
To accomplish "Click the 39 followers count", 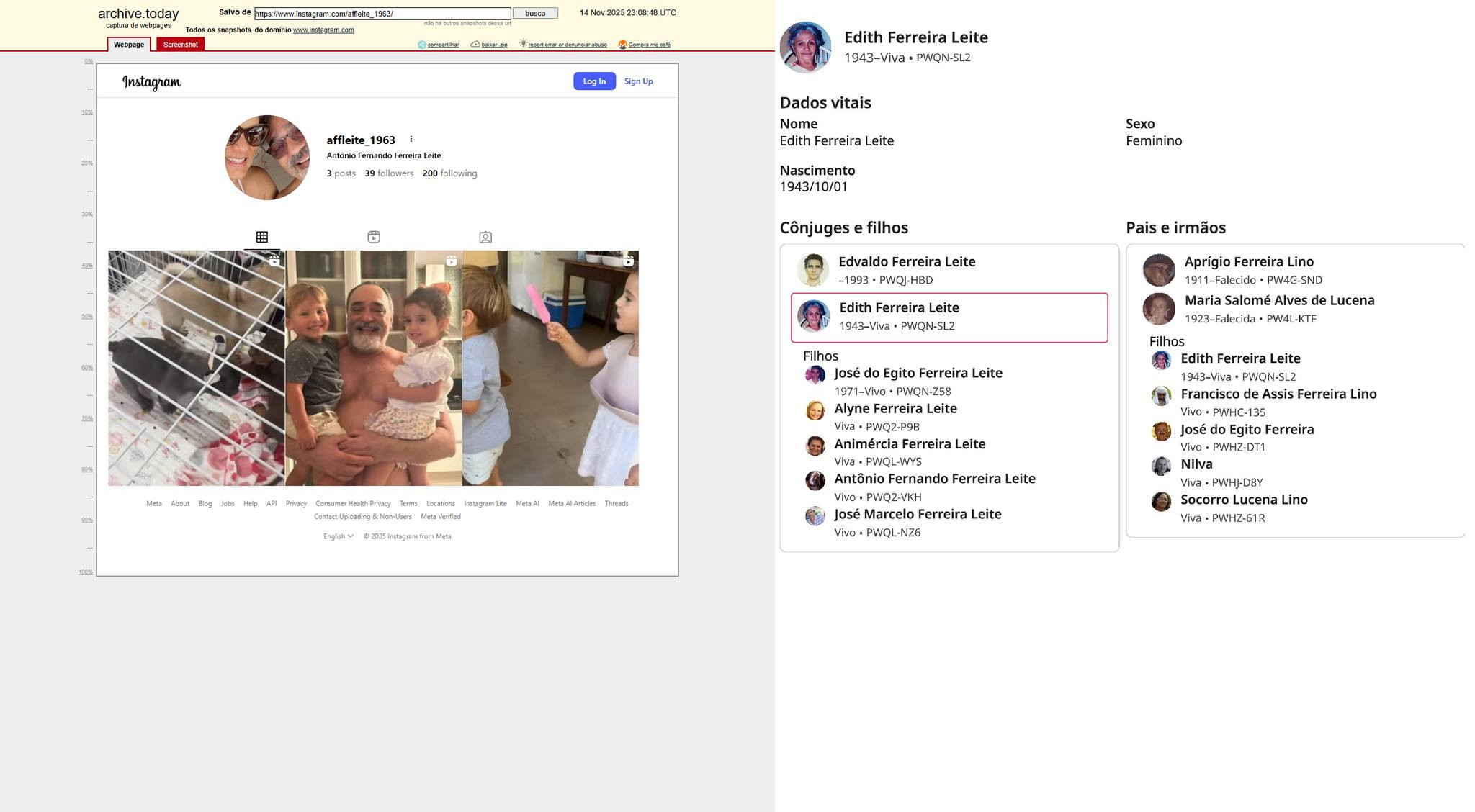I will pyautogui.click(x=389, y=173).
